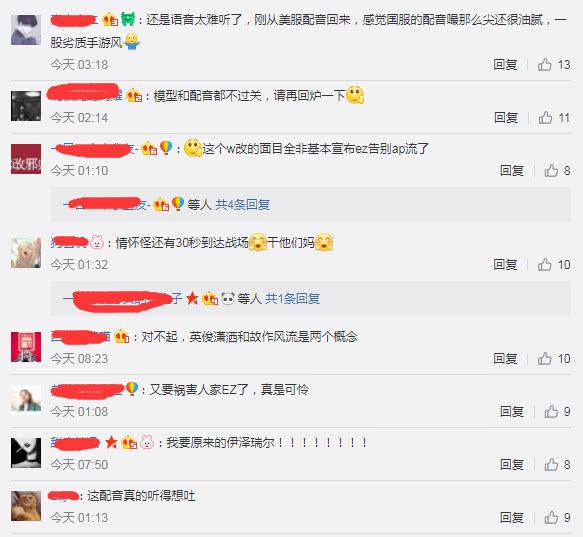Reply to the 01:13 comment
The image size is (583, 537).
pyautogui.click(x=512, y=517)
